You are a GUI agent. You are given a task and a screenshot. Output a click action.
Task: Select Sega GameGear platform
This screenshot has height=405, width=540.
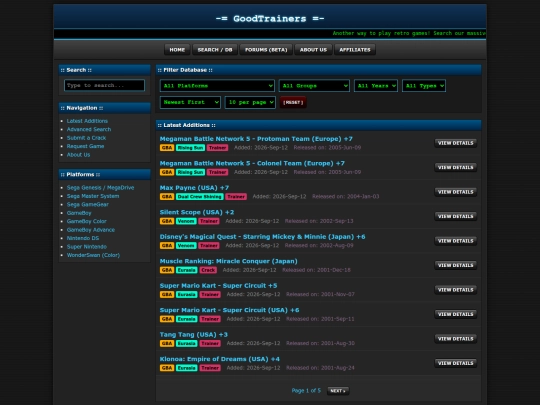point(87,204)
